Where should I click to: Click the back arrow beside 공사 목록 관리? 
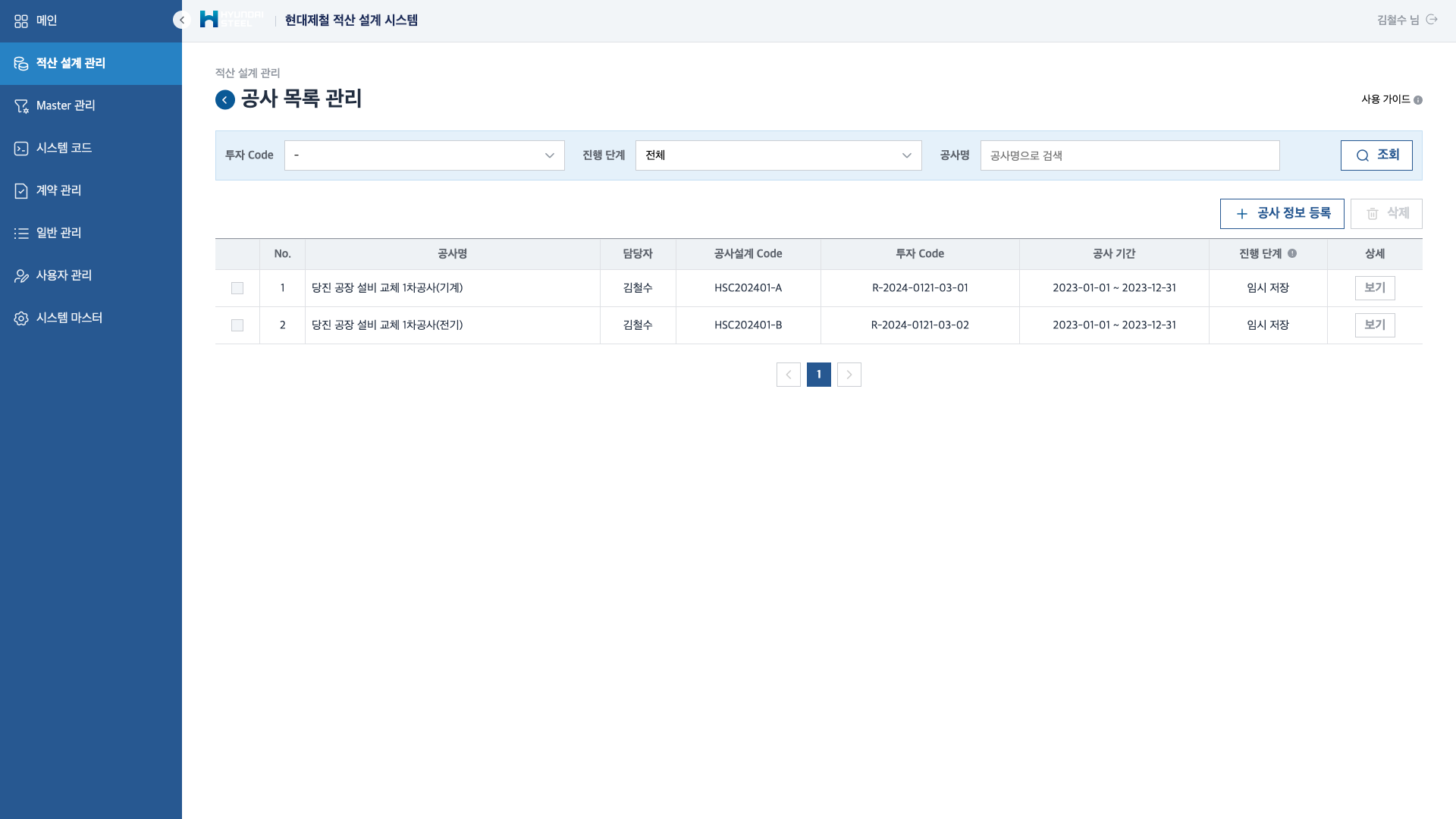(x=225, y=100)
